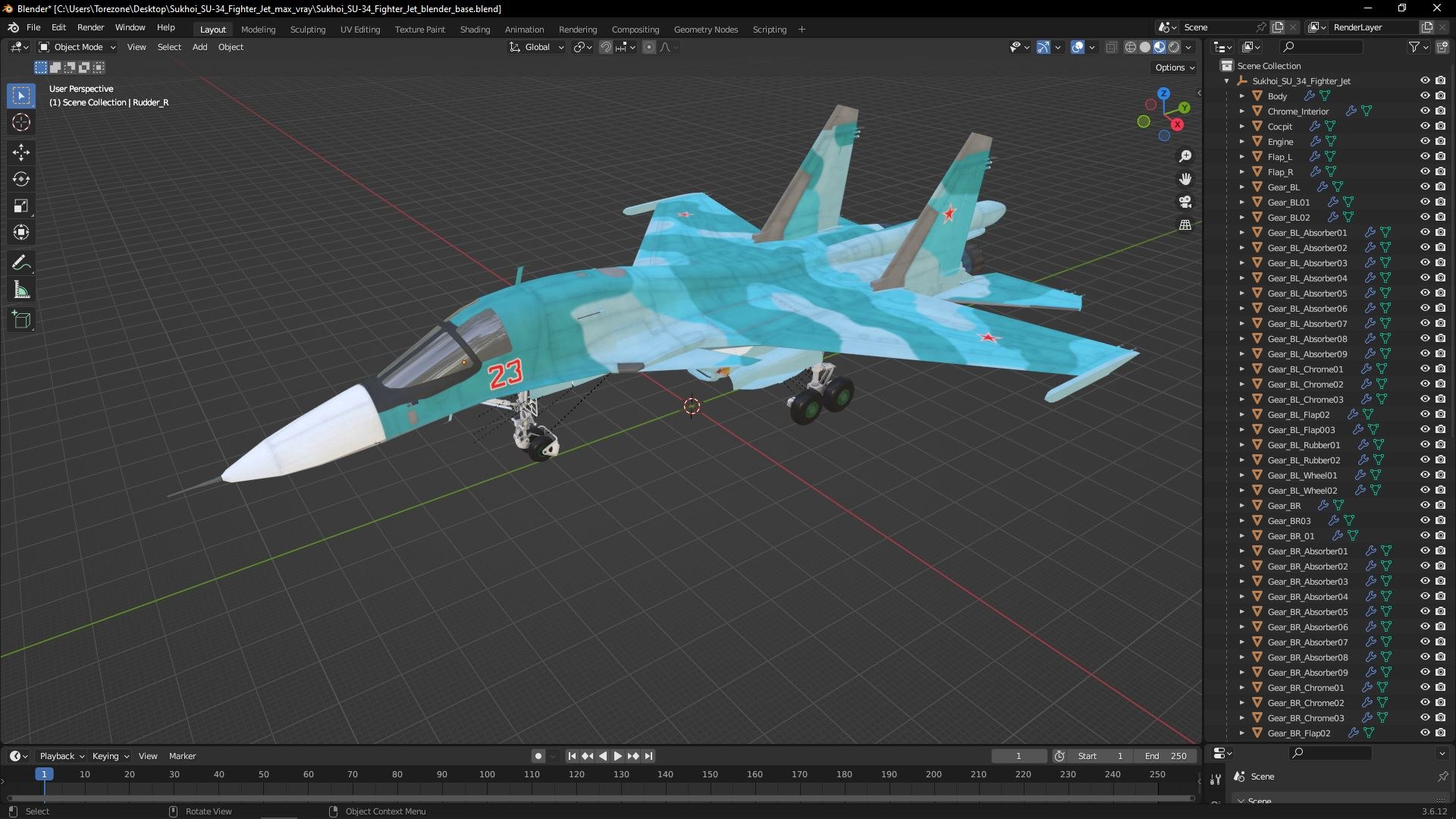Switch to Modeling workspace tab
Viewport: 1456px width, 819px height.
coord(258,30)
